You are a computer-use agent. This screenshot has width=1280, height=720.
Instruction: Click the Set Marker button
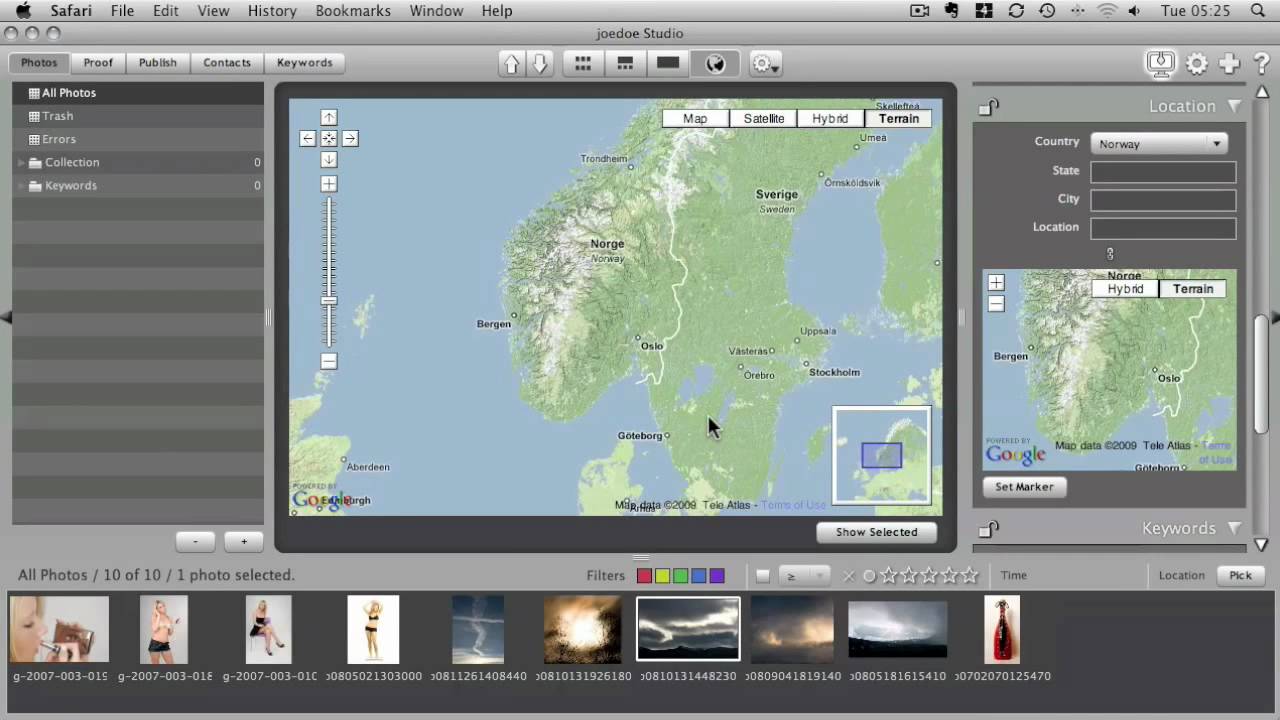click(1024, 487)
